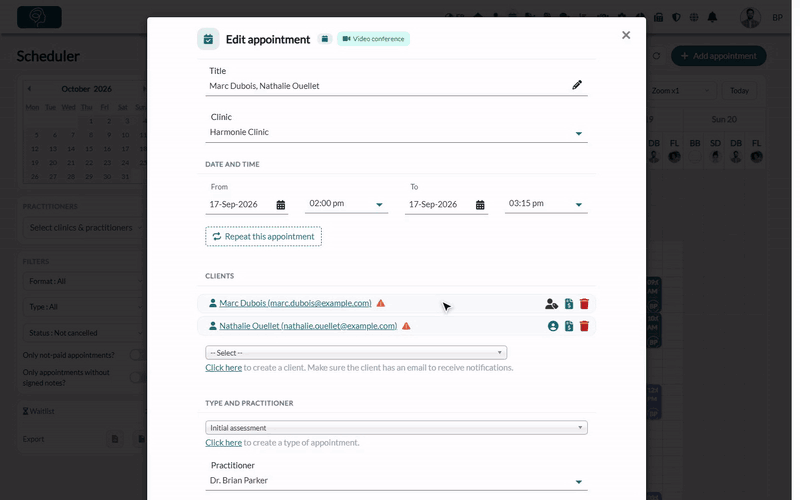Click the pencil icon to edit the title

(x=577, y=85)
